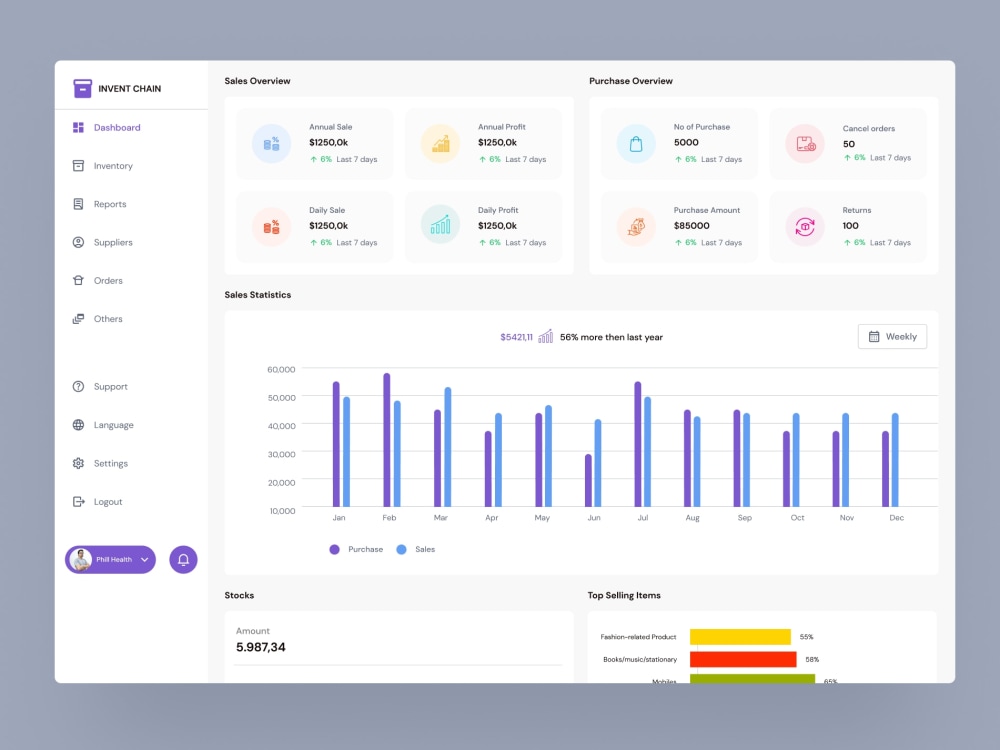1000x750 pixels.
Task: Click the $5421,11 statistic text
Action: click(517, 337)
